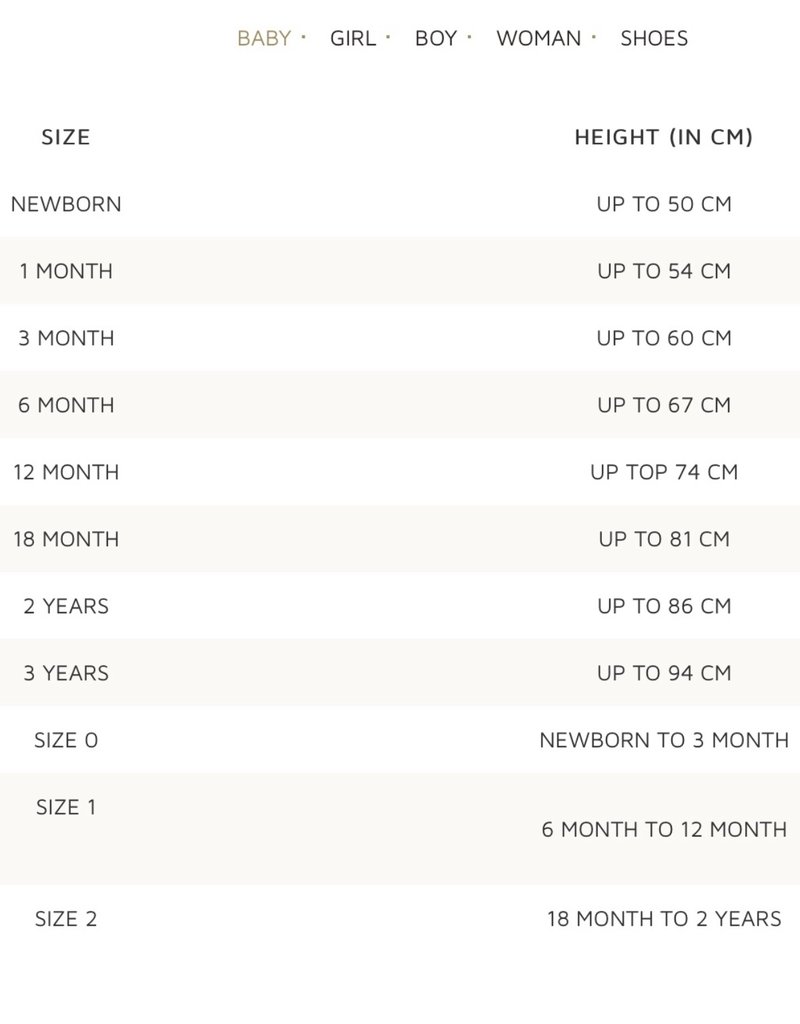
Task: Click the SIZE column header
Action: (x=66, y=137)
